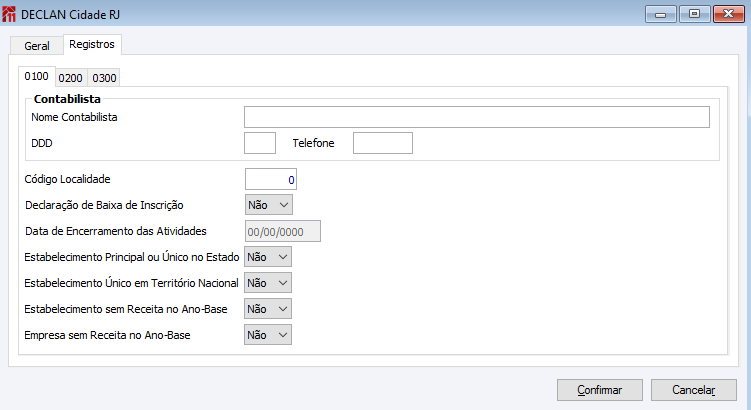The width and height of the screenshot is (751, 410).
Task: Click the DDD input box
Action: coord(260,143)
